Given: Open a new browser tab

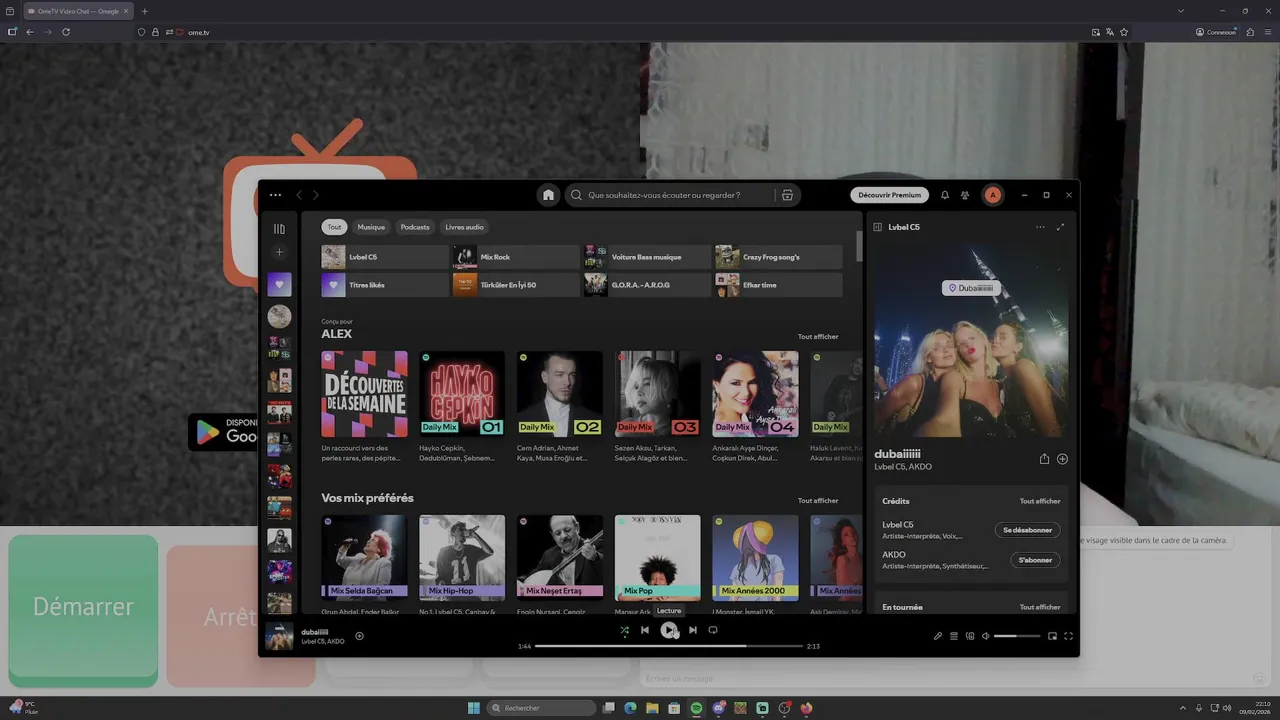Looking at the screenshot, I should click(144, 11).
